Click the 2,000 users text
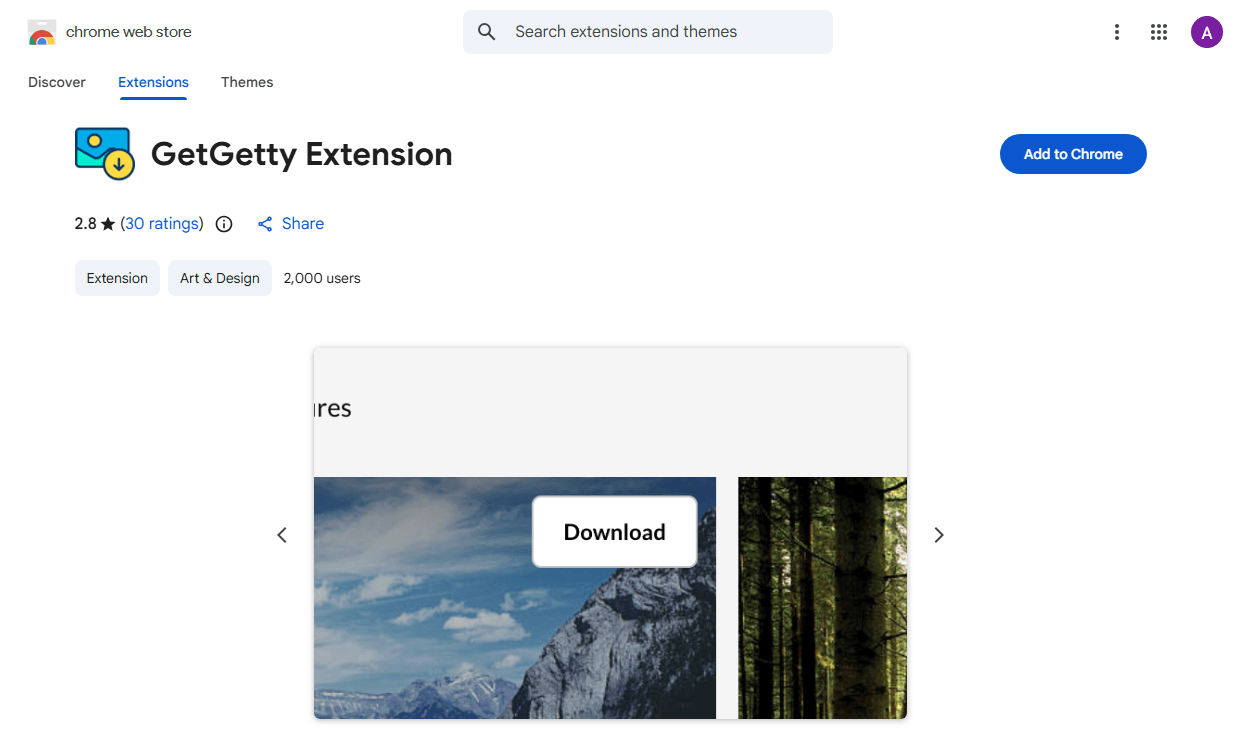This screenshot has height=735, width=1234. 322,278
